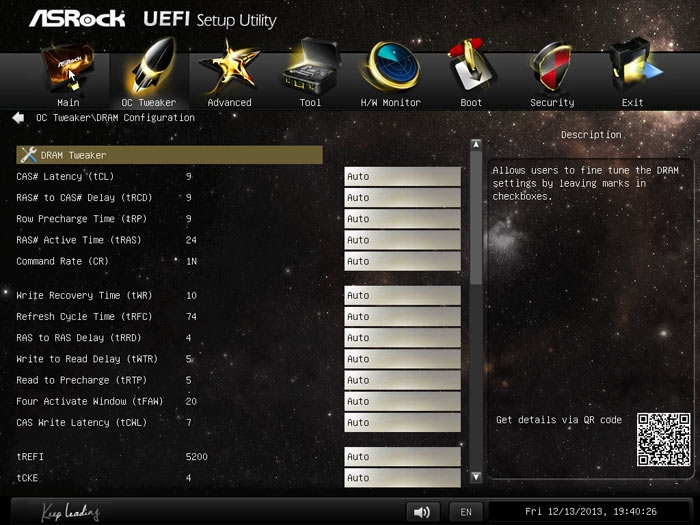Open the Tool toolbox icon

click(311, 66)
